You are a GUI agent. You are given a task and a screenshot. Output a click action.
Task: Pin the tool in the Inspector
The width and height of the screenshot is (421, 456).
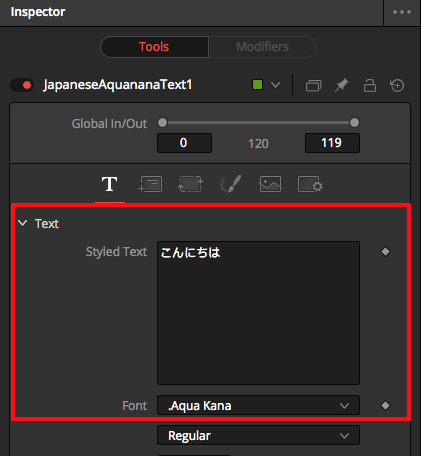pyautogui.click(x=342, y=85)
